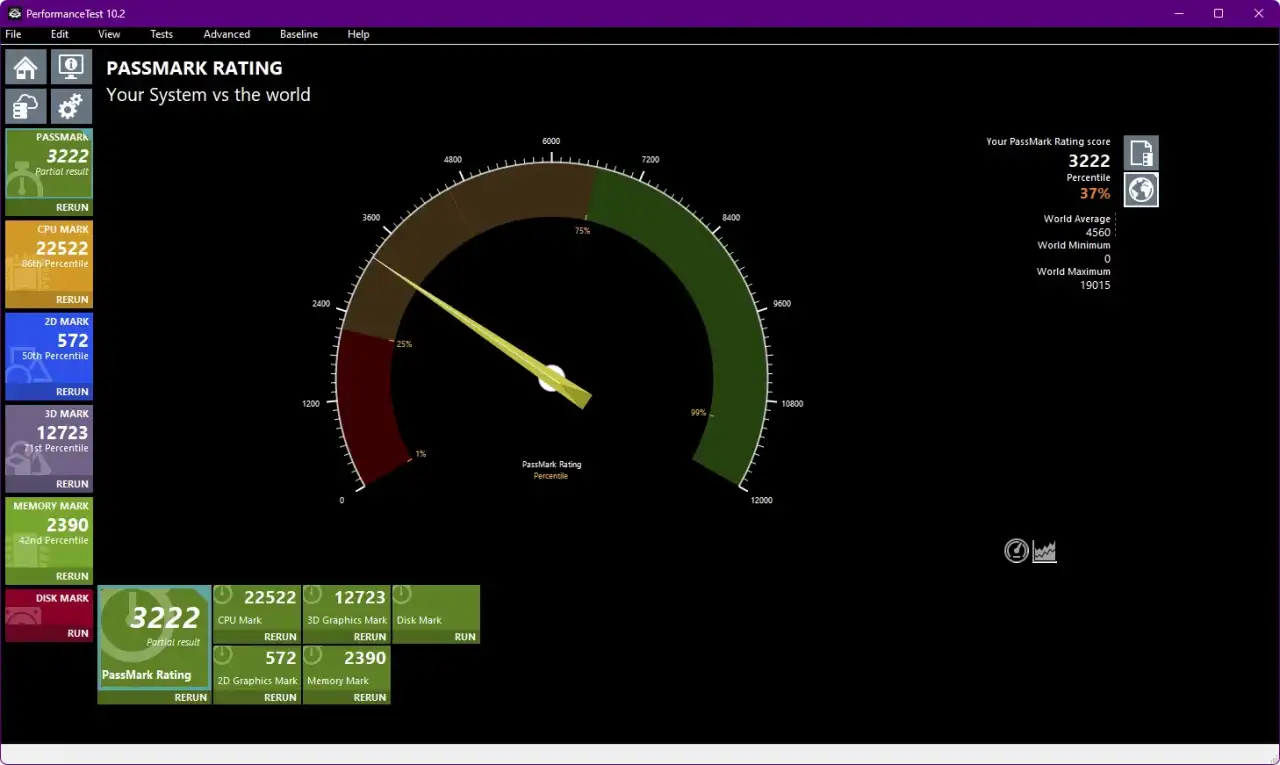Open the System Information monitor icon
The image size is (1280, 765).
pyautogui.click(x=70, y=67)
